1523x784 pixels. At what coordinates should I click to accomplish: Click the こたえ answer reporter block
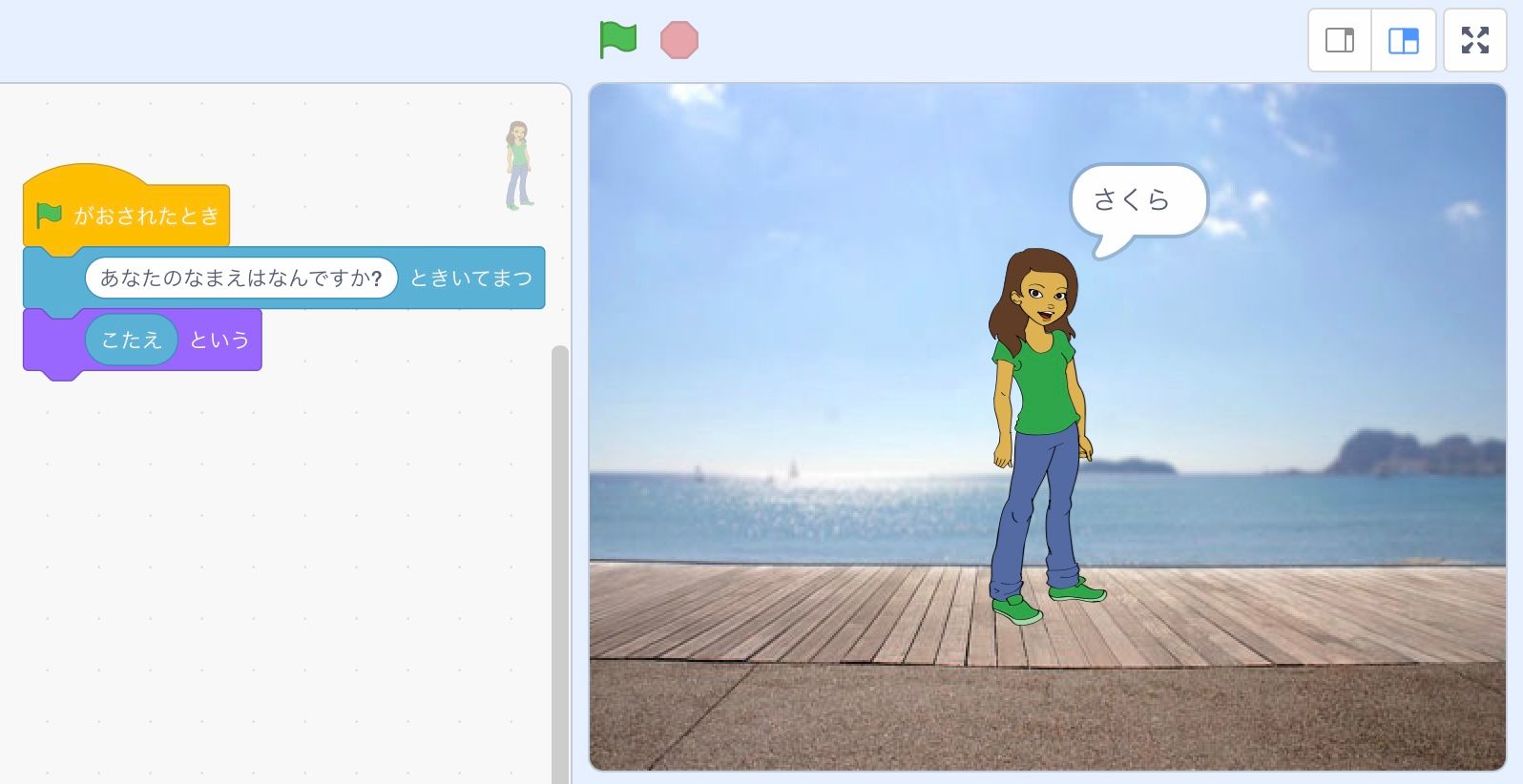point(131,340)
